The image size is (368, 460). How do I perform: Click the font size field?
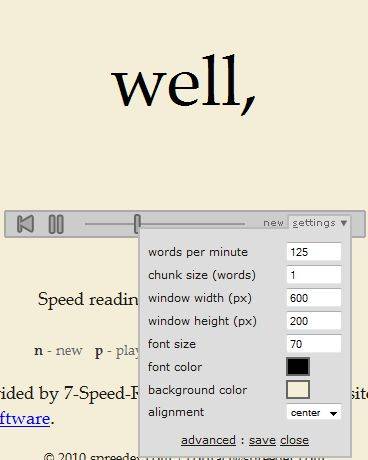314,344
